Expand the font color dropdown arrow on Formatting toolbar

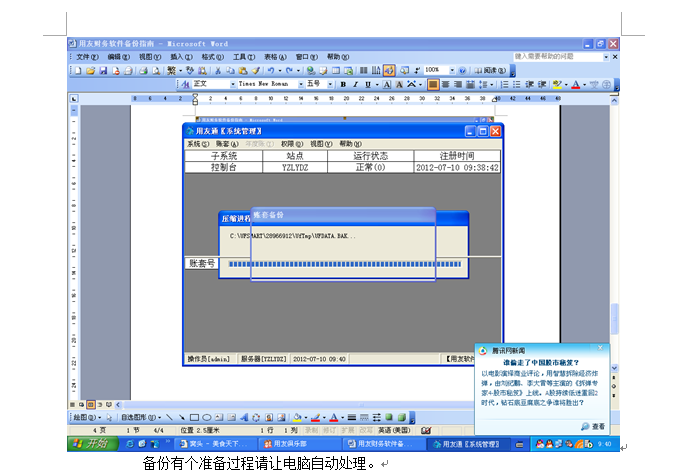click(584, 84)
